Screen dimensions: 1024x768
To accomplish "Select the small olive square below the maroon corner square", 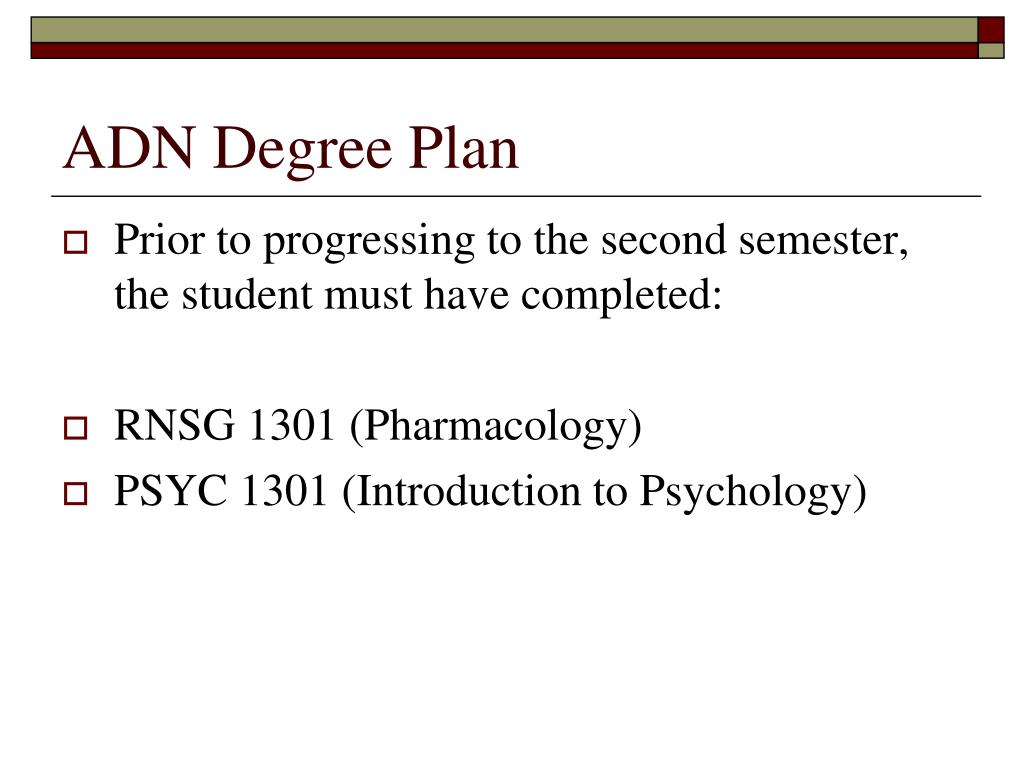I will 991,50.
